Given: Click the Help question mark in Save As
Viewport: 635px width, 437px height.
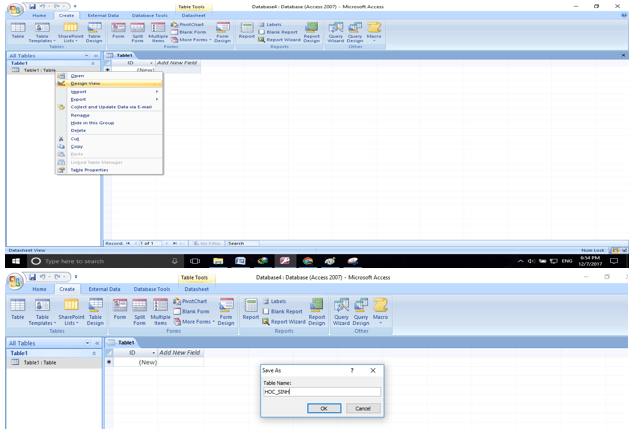Looking at the screenshot, I should coord(351,370).
